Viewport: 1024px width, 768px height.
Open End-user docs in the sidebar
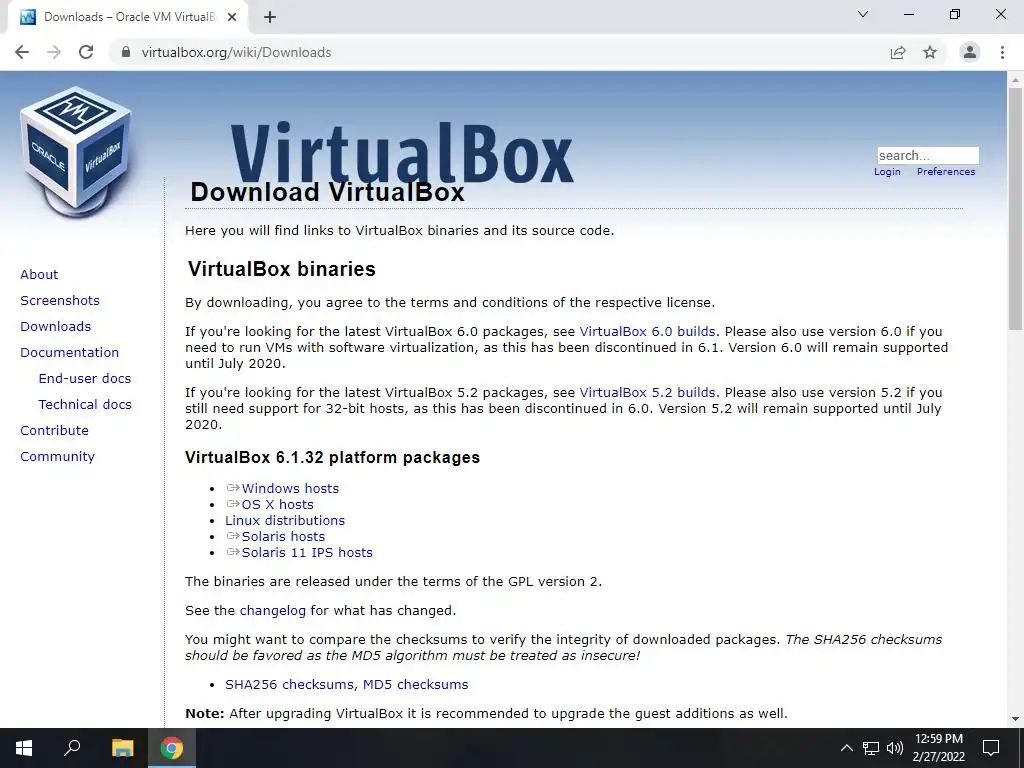[x=85, y=379]
